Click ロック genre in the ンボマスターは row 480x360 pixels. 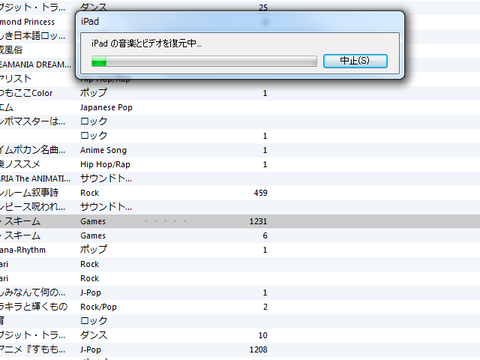[94, 122]
